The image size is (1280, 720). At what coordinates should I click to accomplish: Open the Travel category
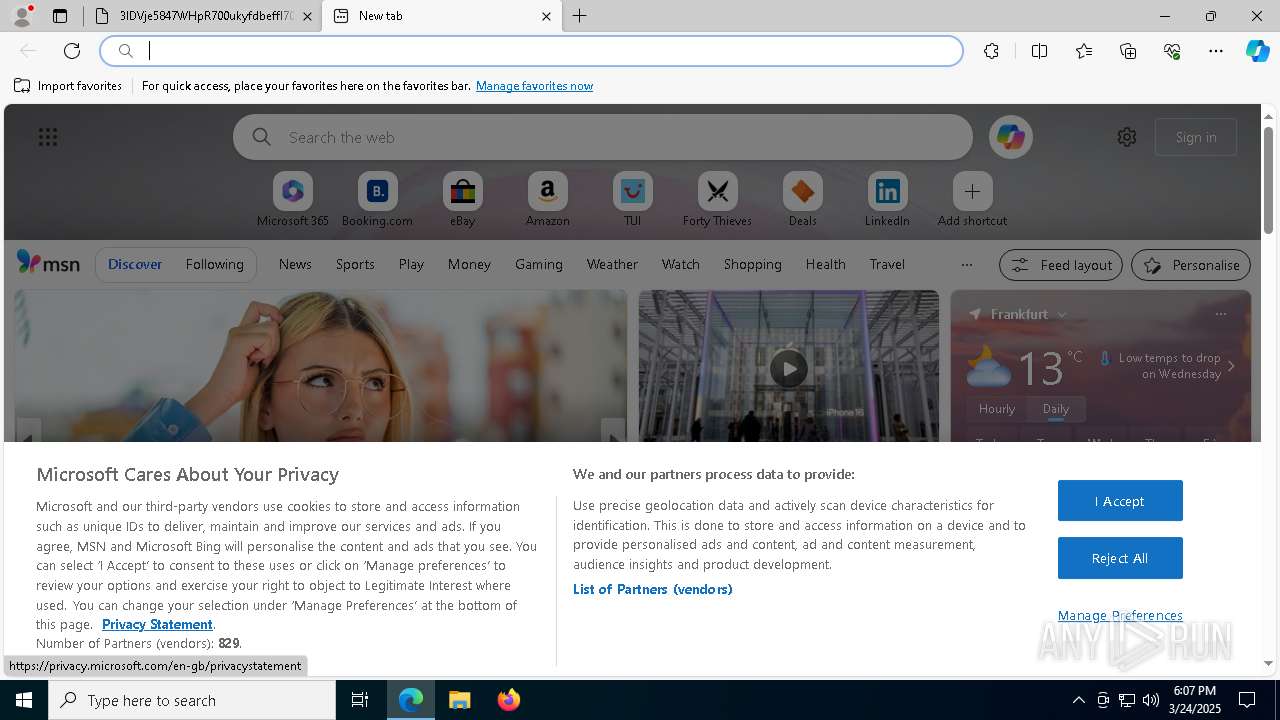click(x=887, y=264)
